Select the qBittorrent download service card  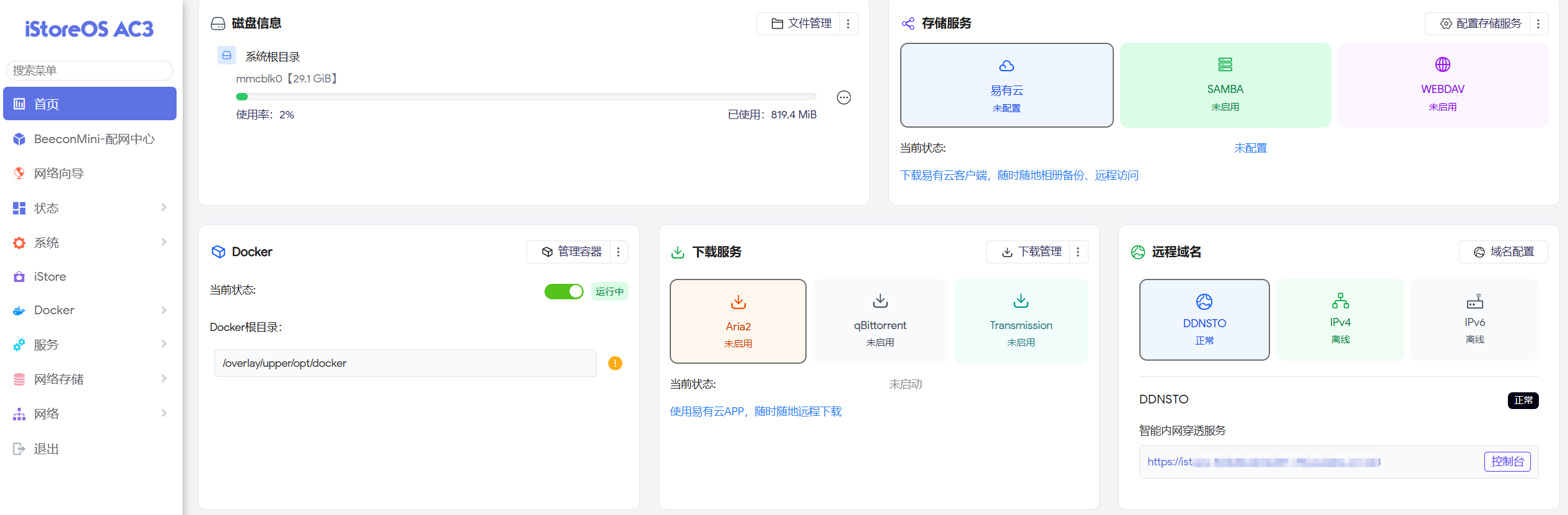click(879, 321)
